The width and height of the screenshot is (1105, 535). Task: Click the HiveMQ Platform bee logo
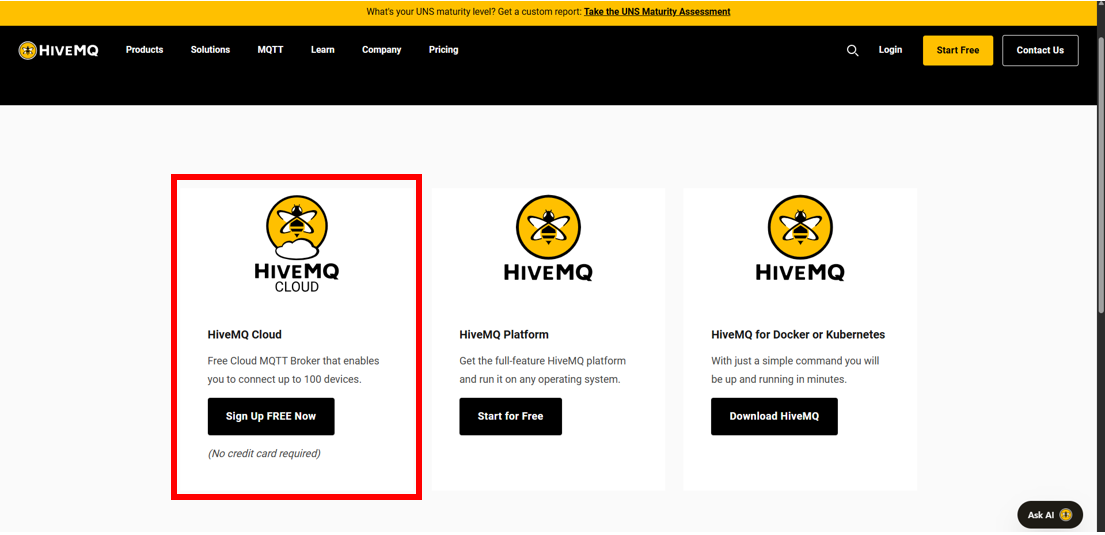(548, 238)
